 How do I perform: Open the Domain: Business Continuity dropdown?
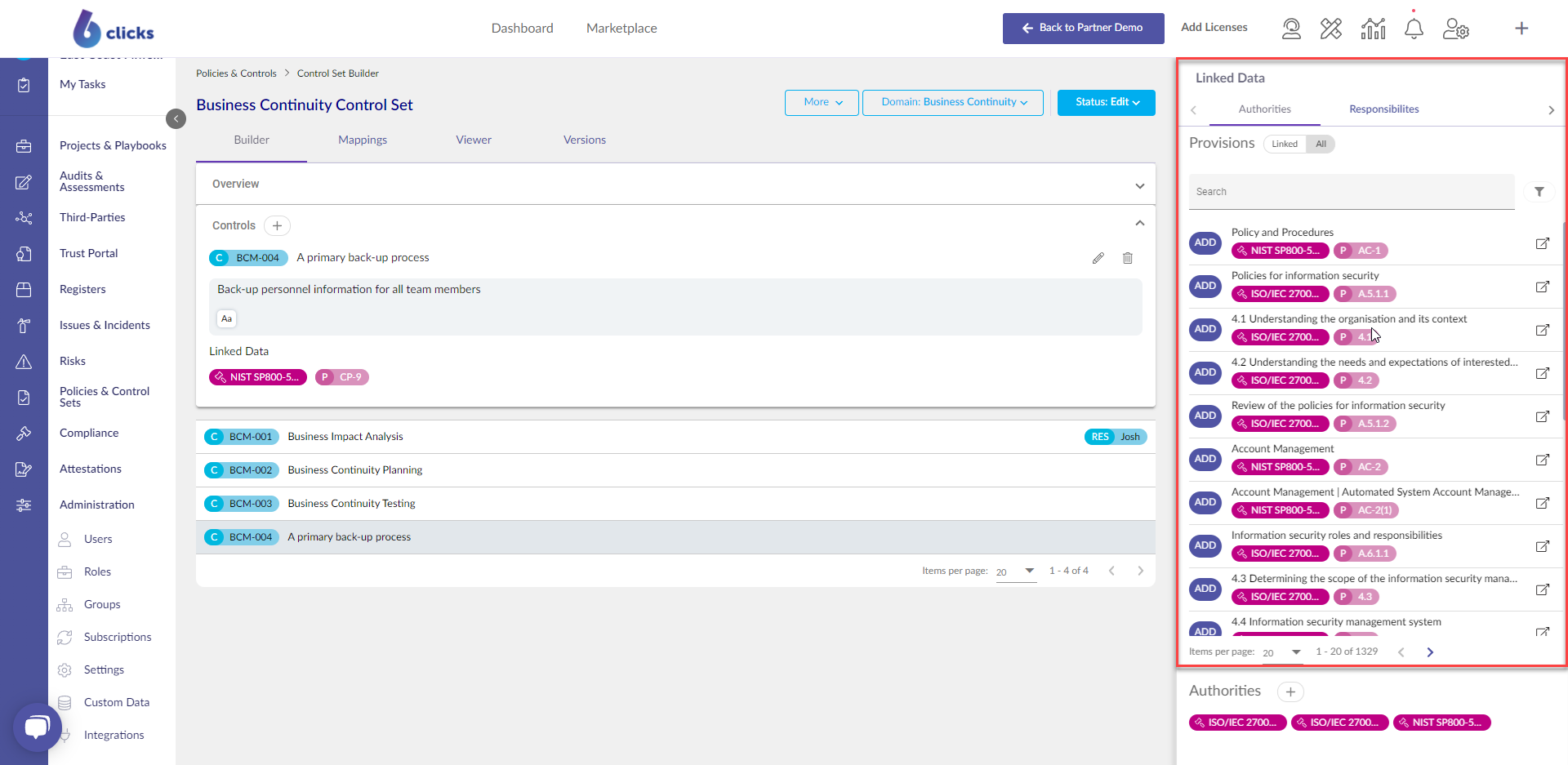coord(953,102)
